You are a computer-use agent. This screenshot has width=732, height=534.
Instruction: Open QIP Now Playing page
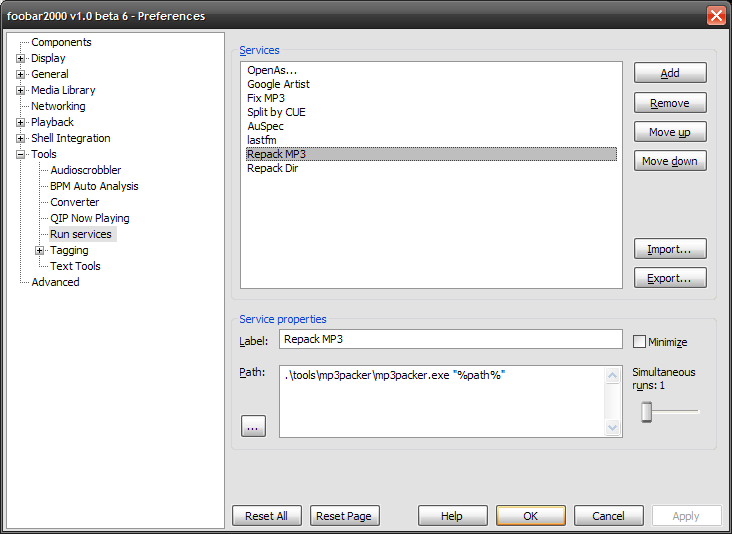(x=90, y=218)
